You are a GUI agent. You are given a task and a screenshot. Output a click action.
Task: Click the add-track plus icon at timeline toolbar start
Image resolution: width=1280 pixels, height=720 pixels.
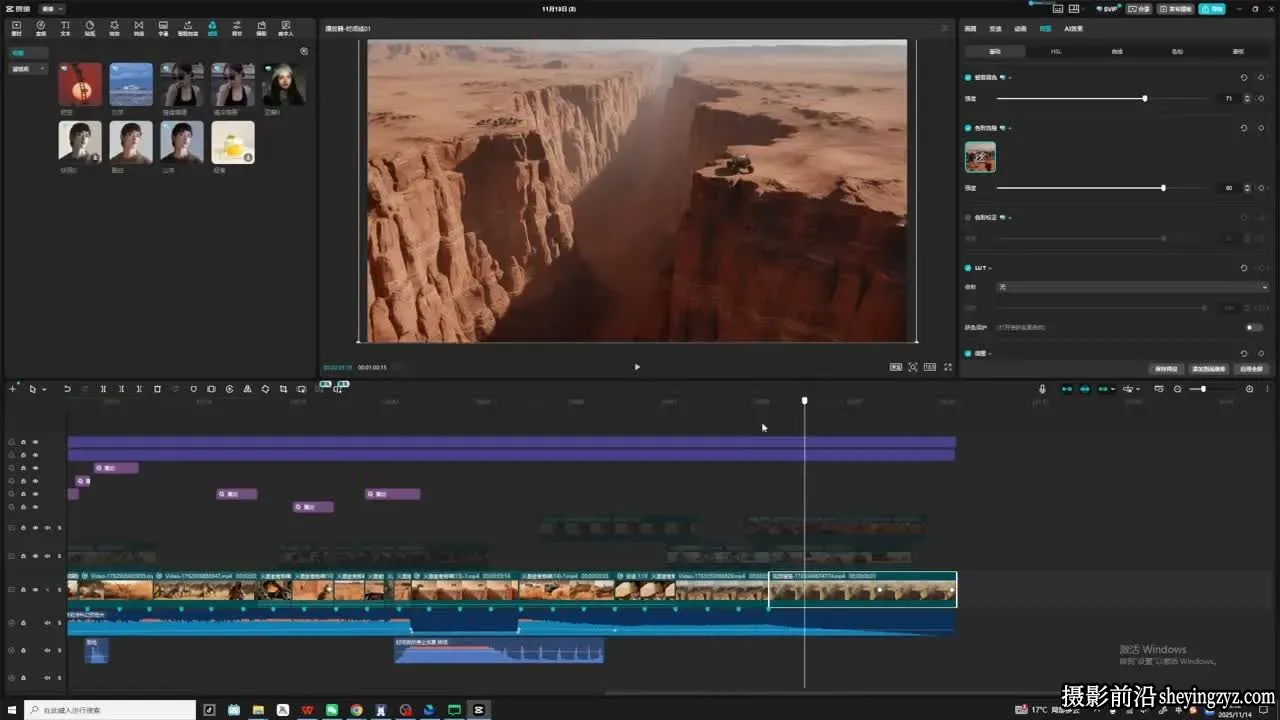point(13,389)
